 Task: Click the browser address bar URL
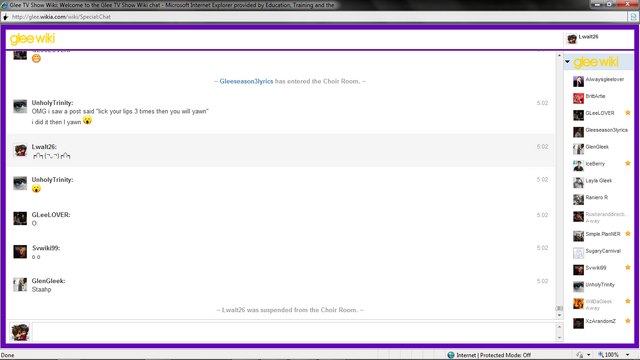click(x=61, y=17)
